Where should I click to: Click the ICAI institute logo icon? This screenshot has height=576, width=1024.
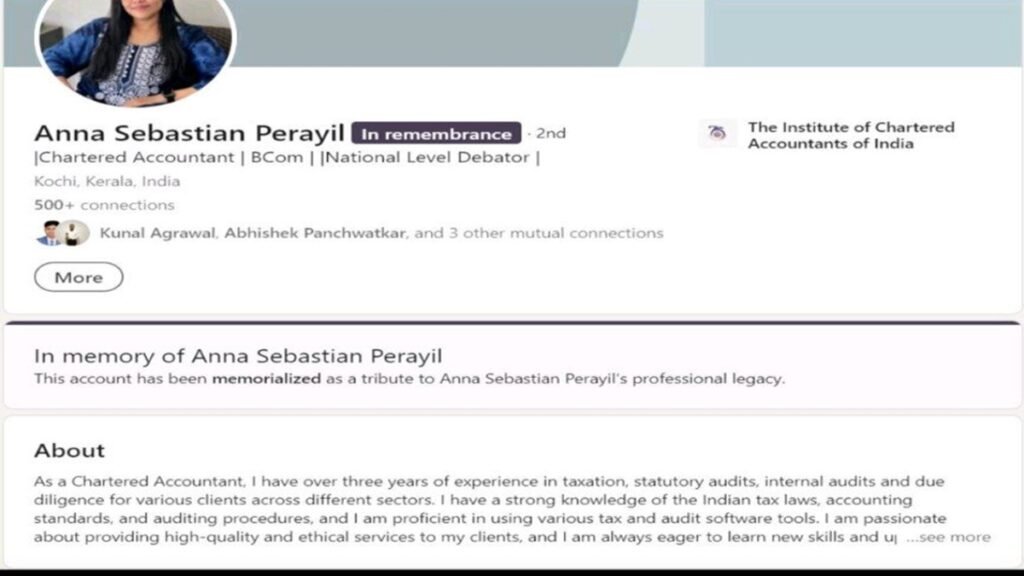(x=718, y=132)
